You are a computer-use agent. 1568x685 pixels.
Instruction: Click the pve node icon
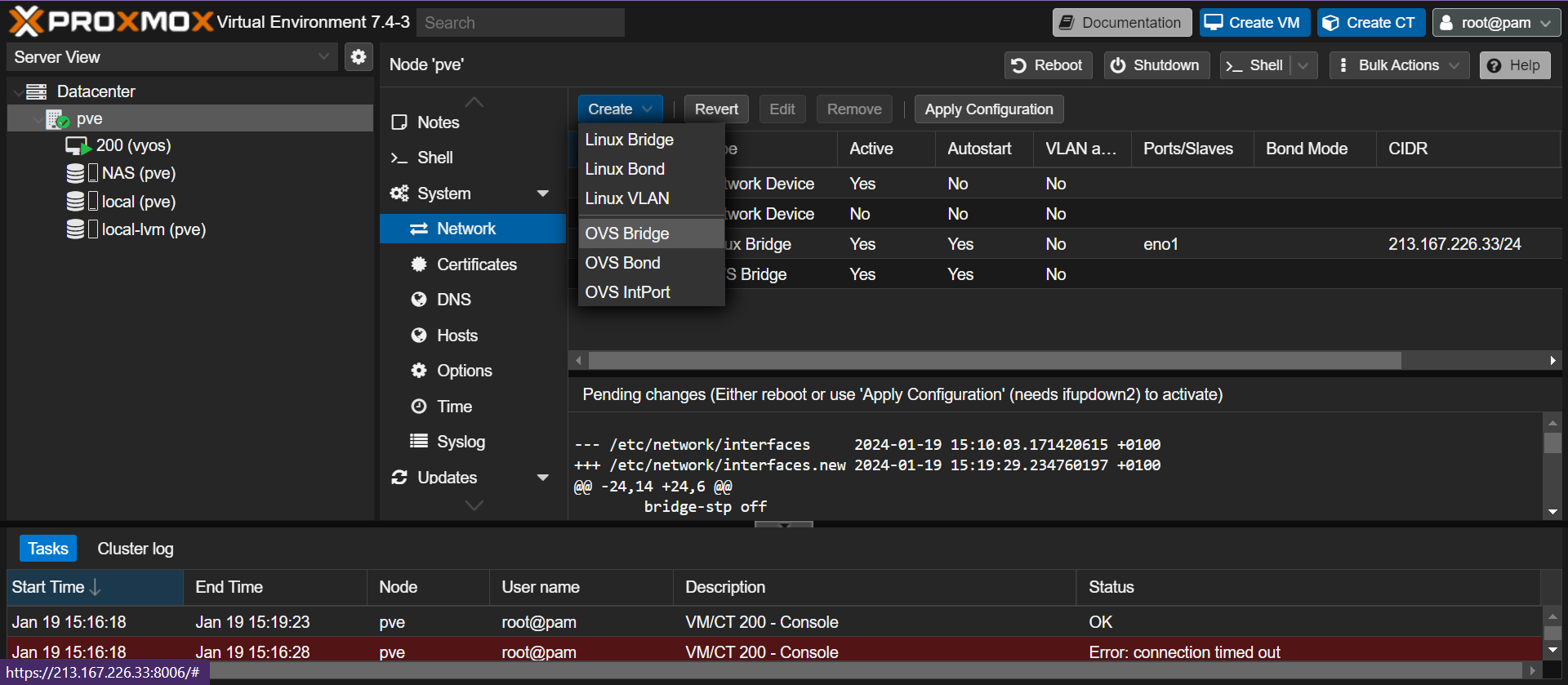point(57,119)
